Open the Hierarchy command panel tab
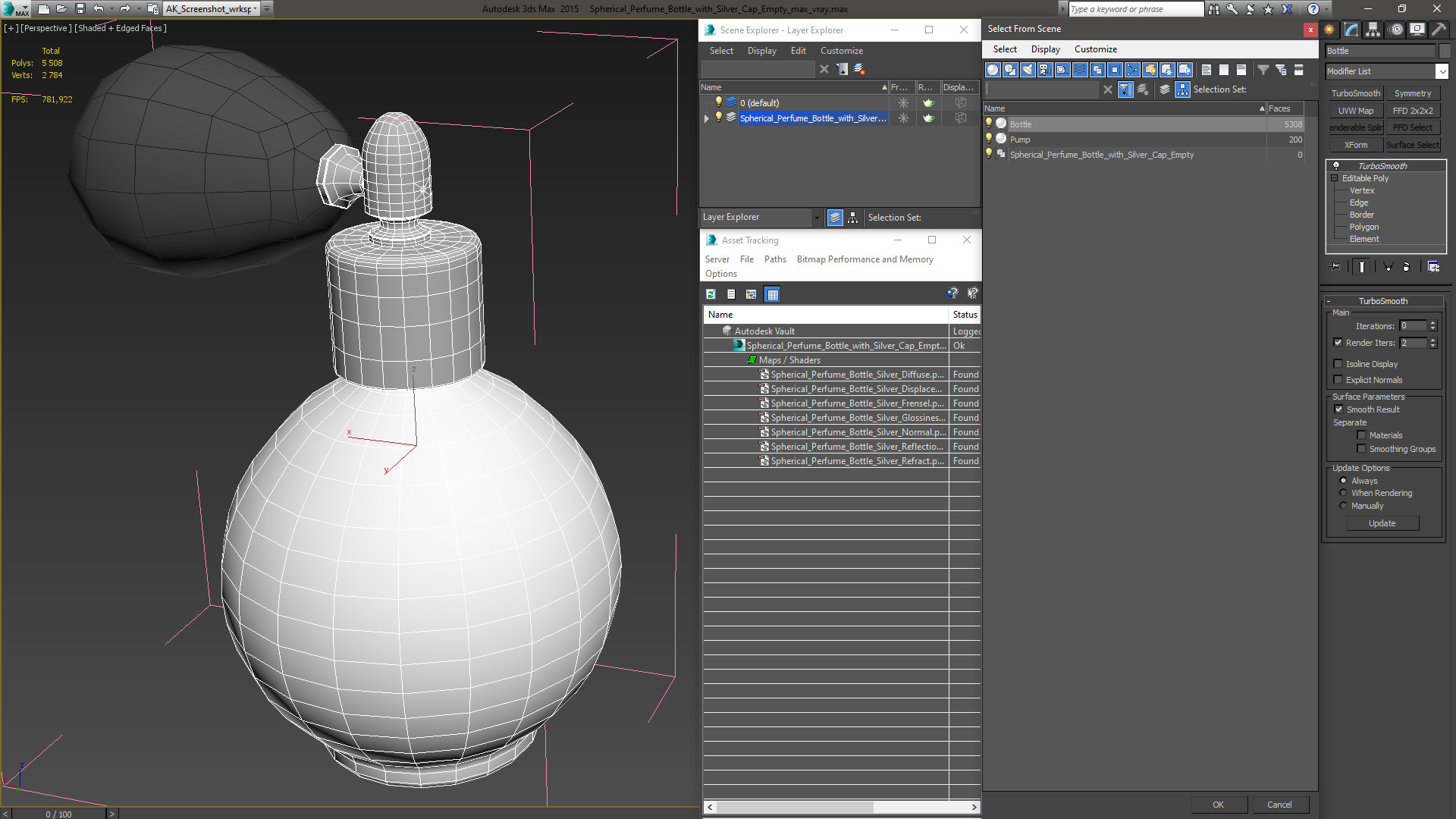The width and height of the screenshot is (1456, 819). pos(1373,30)
